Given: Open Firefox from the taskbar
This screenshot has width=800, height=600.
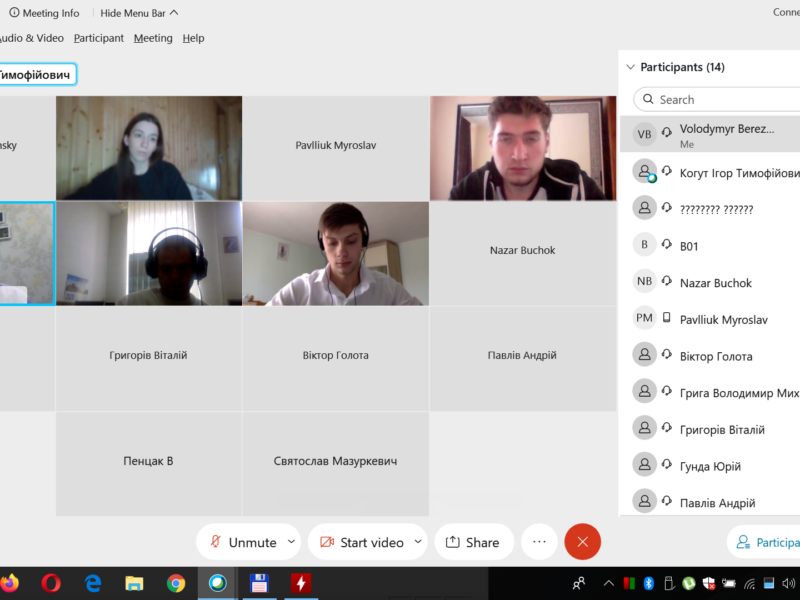Looking at the screenshot, I should (x=9, y=583).
